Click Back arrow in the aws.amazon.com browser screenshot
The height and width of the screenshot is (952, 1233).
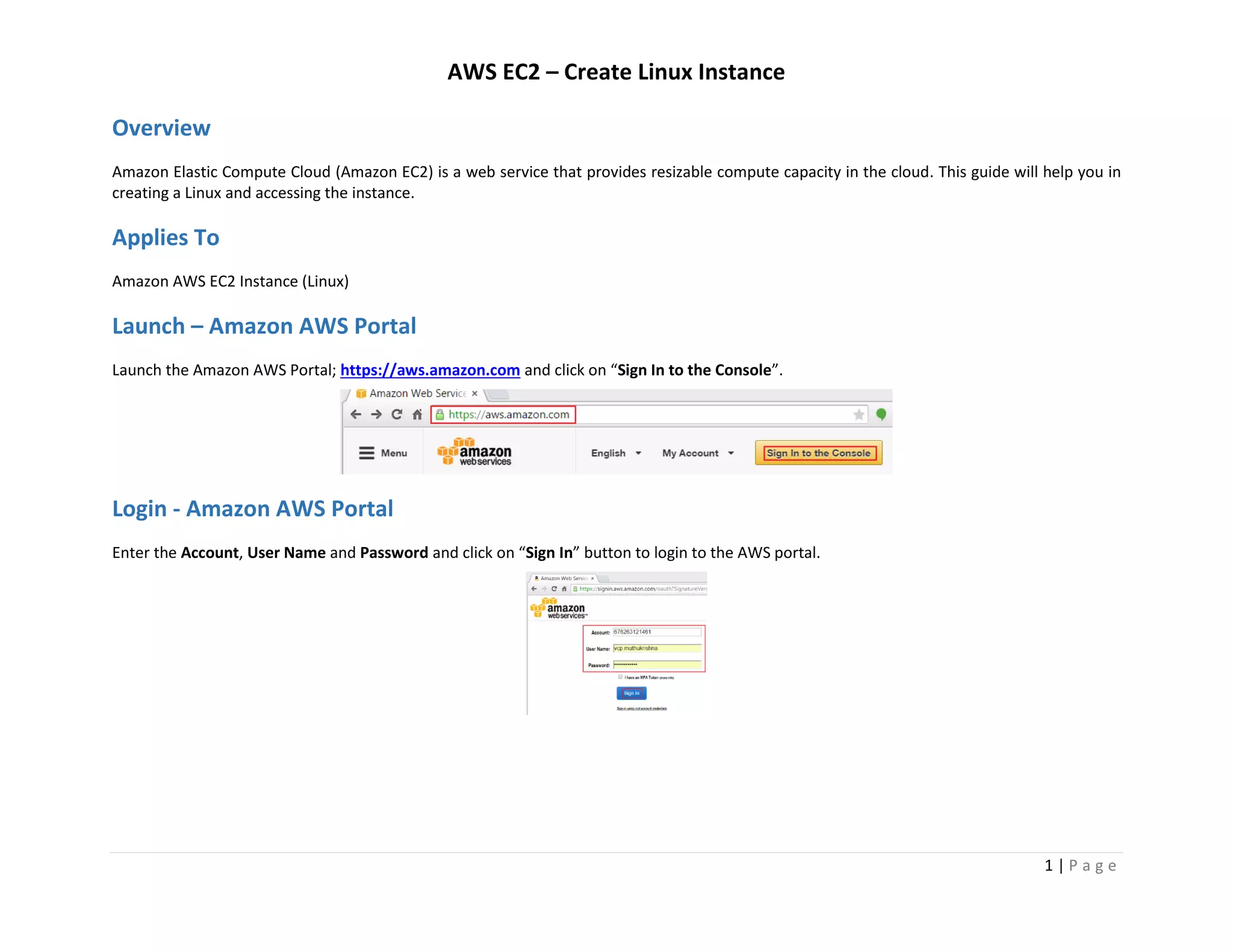[x=356, y=415]
